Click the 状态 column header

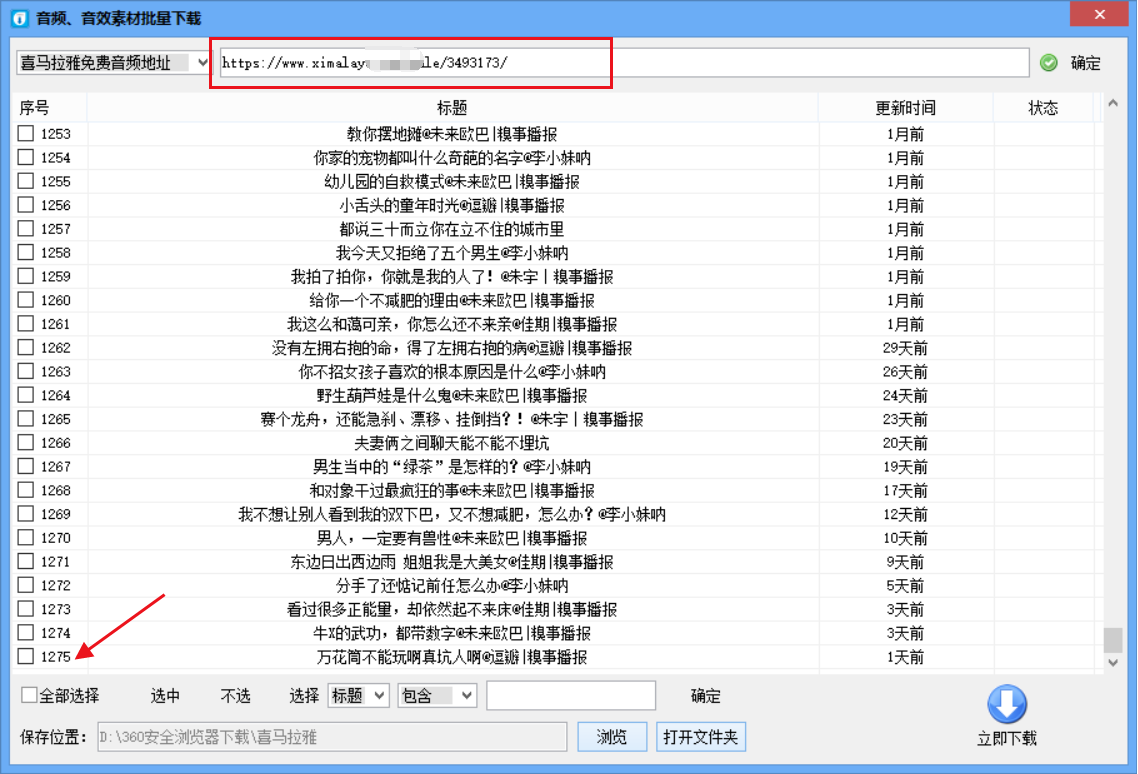1043,108
